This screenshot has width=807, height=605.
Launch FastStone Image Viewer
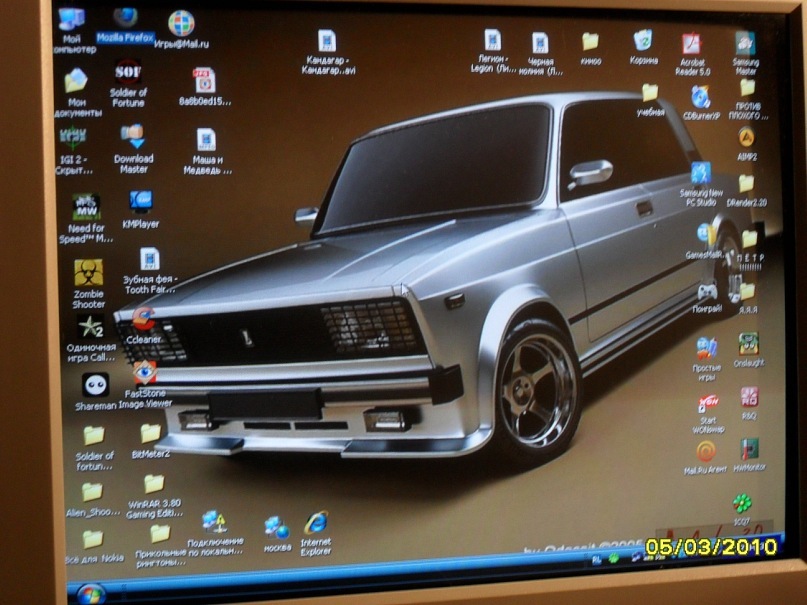[144, 373]
